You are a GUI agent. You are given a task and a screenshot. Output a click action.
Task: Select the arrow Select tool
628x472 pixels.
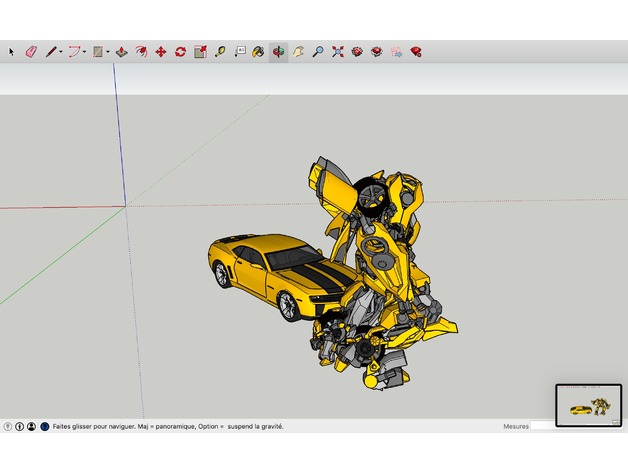pyautogui.click(x=11, y=52)
